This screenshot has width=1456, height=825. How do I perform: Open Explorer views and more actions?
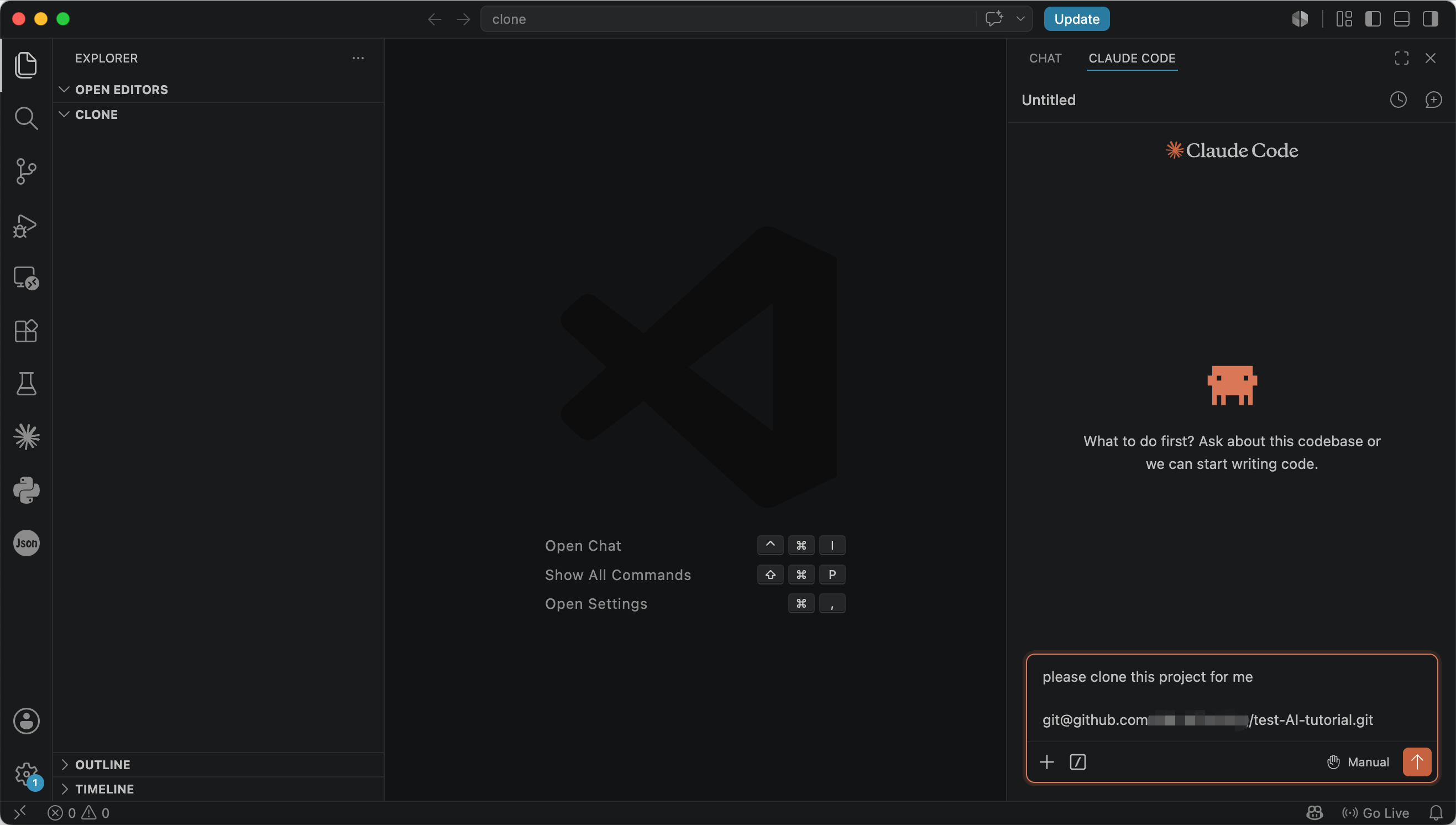pos(358,59)
